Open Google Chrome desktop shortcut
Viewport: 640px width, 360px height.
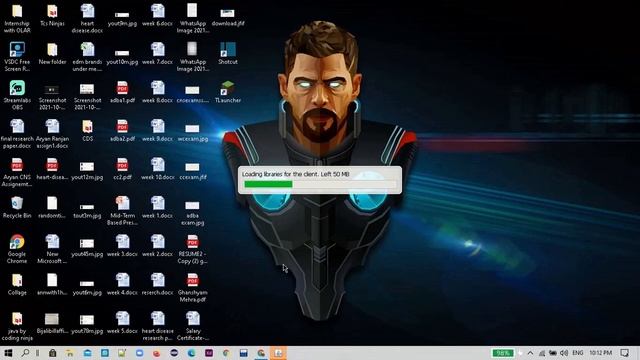[x=17, y=249]
